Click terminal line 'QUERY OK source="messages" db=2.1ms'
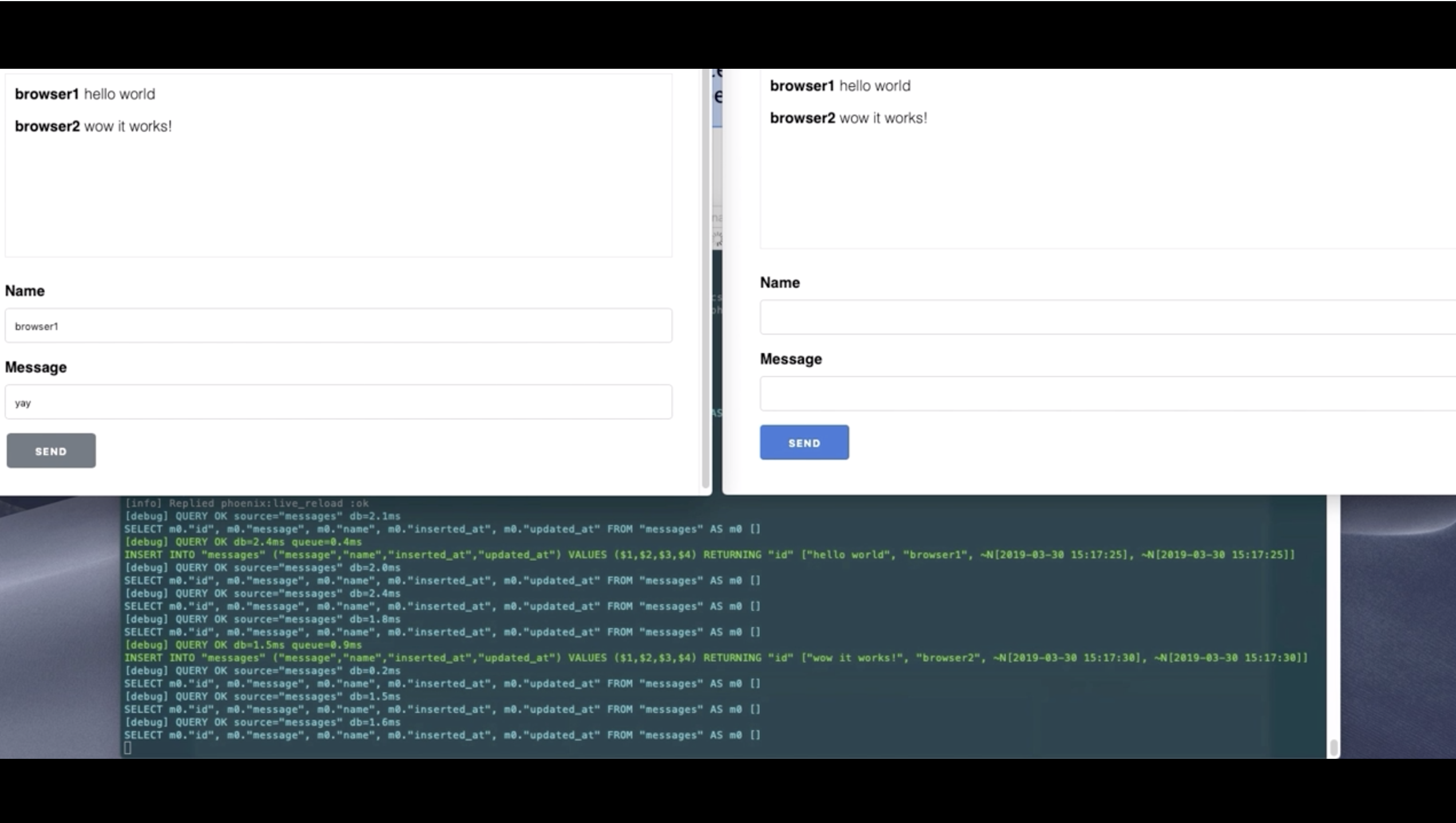Viewport: 1456px width, 823px height. point(262,516)
